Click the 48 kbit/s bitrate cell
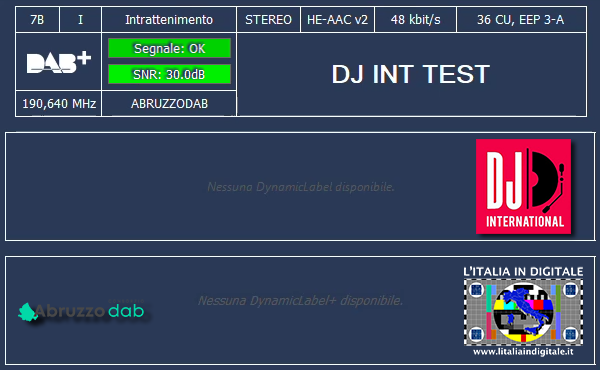This screenshot has width=600, height=370. 416,20
